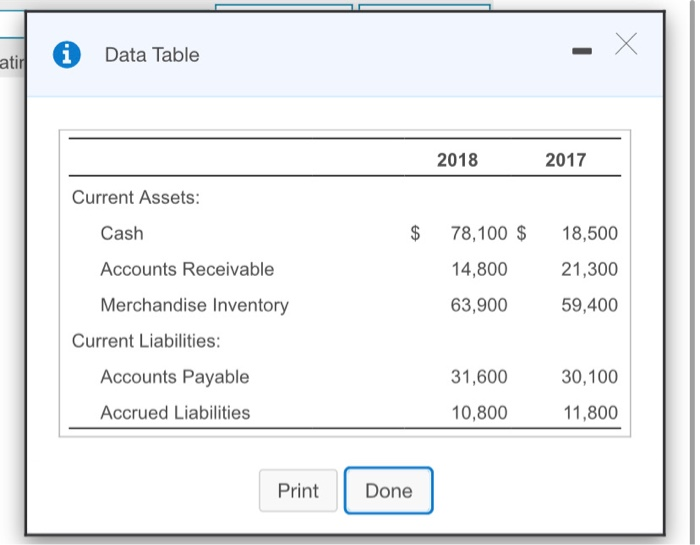Viewport: 700px width, 545px height.
Task: Select the 21,300 receivable value
Action: pos(590,269)
